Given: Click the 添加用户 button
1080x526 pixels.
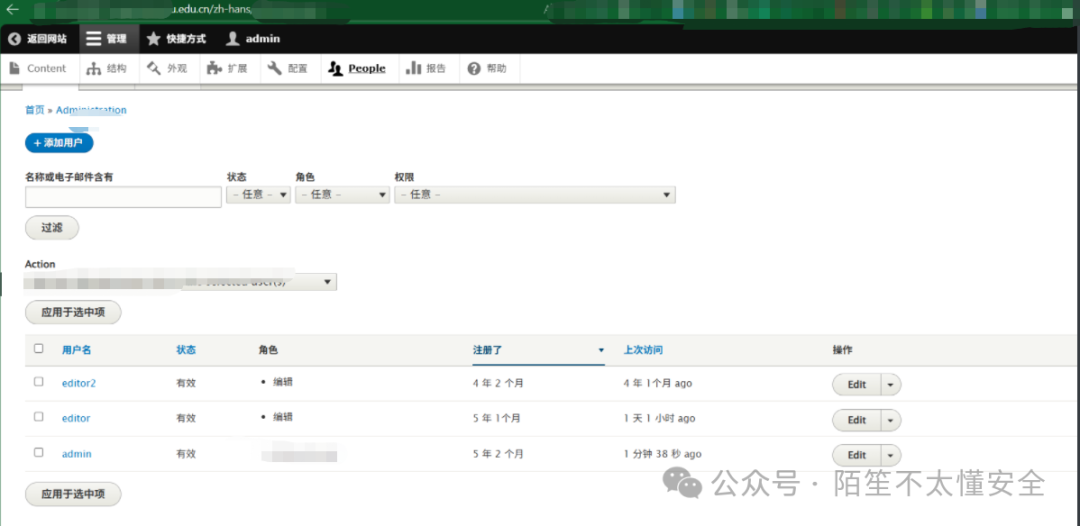Looking at the screenshot, I should pos(59,143).
